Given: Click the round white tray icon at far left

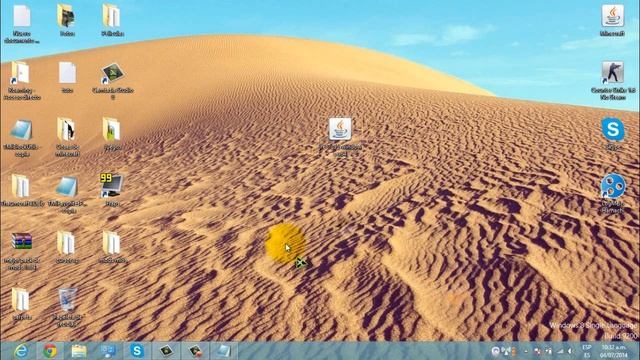Looking at the screenshot, I should click(495, 351).
